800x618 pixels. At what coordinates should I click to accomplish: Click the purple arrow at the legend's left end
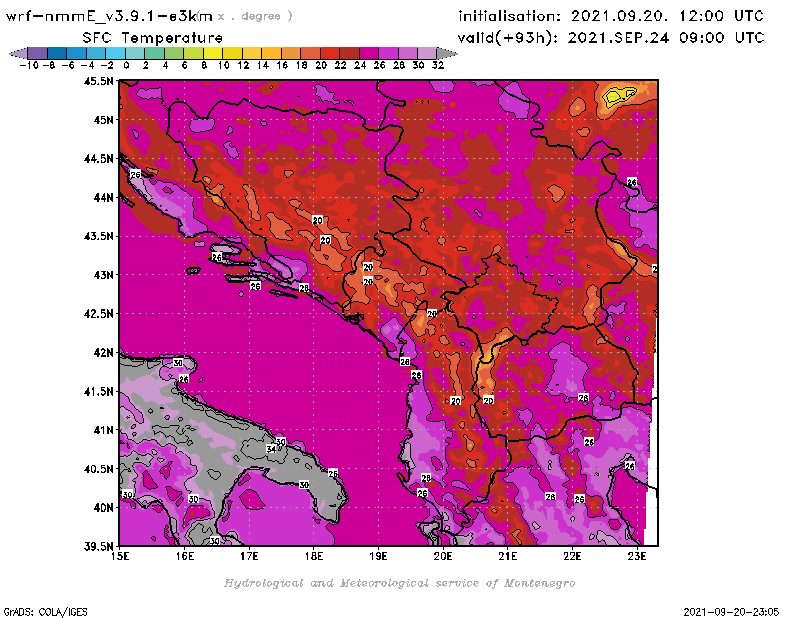[17, 53]
